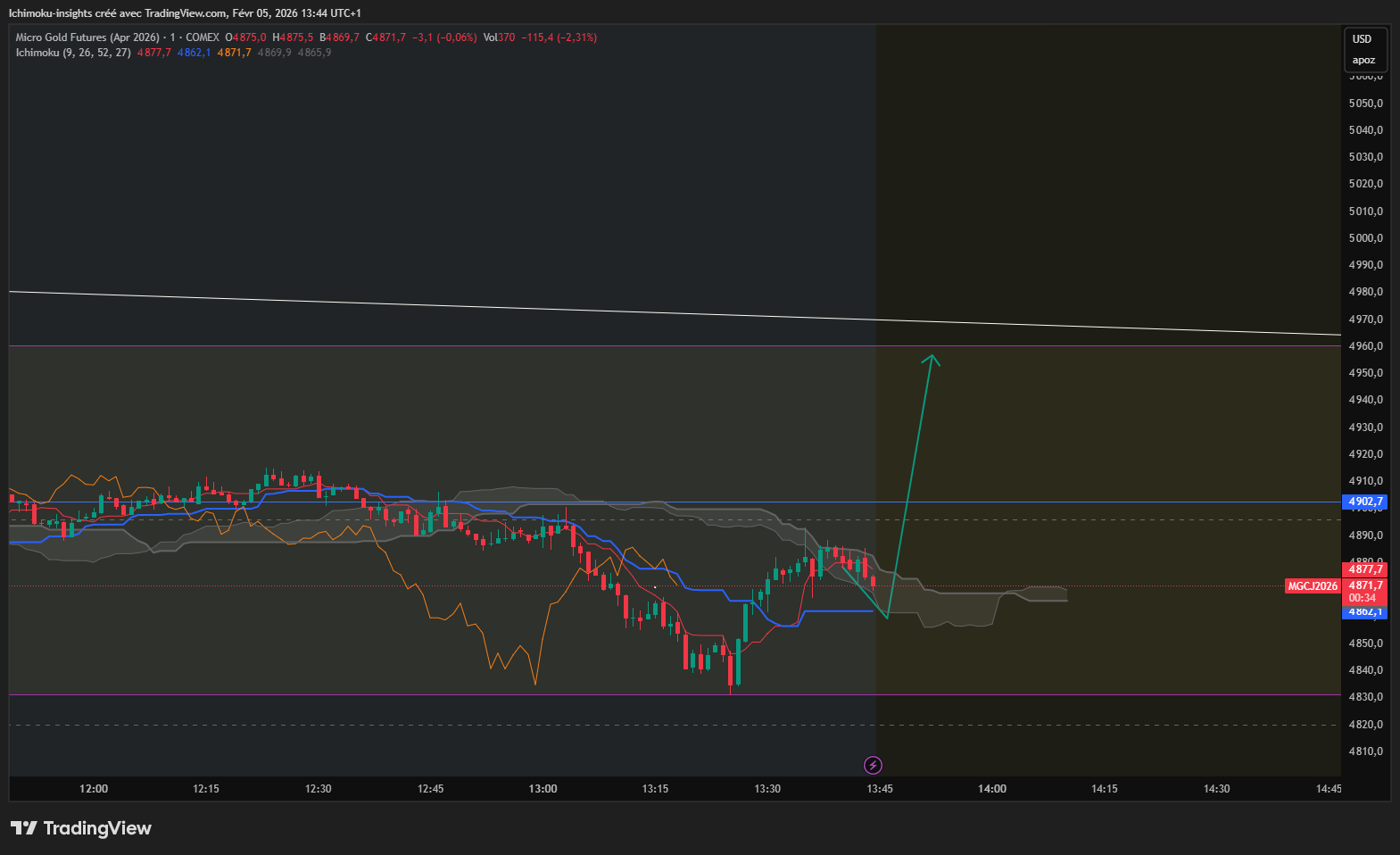The height and width of the screenshot is (855, 1400).
Task: Select the Micro Gold Futures (Apr 2026) title
Action: pos(87,37)
